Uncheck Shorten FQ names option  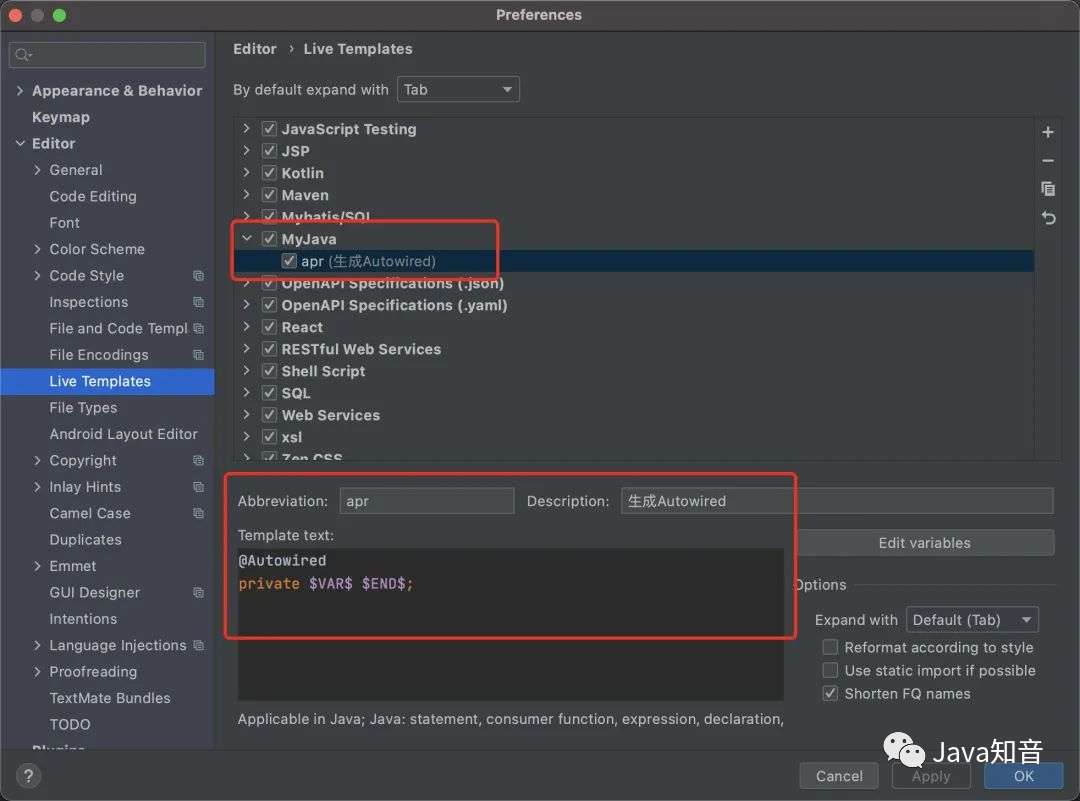coord(830,694)
